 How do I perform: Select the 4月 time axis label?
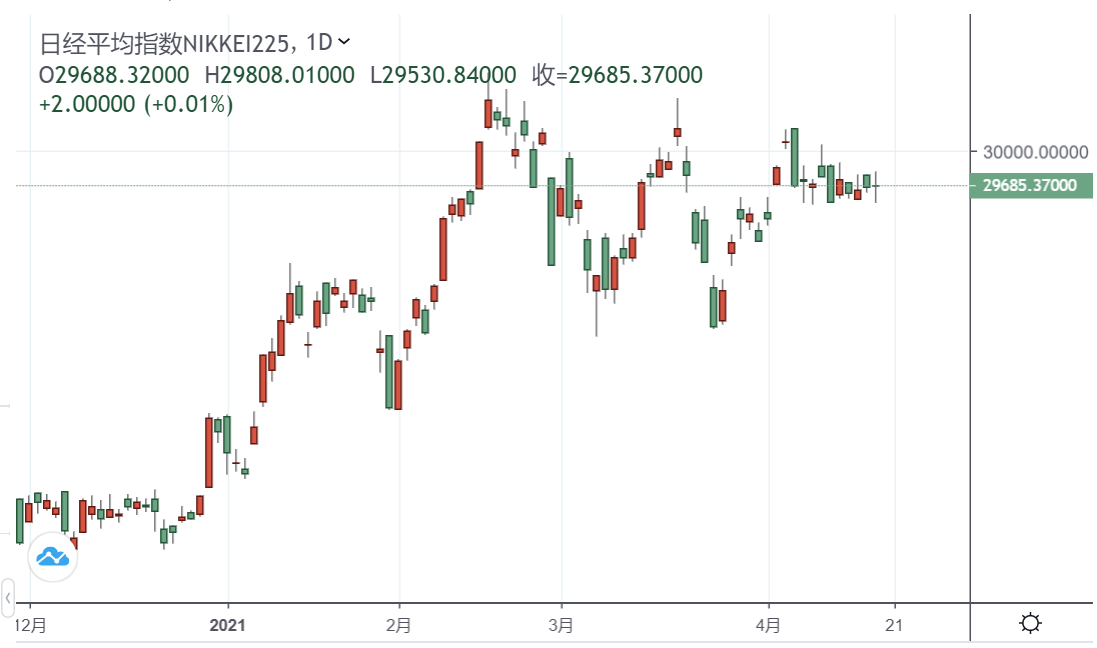(768, 626)
